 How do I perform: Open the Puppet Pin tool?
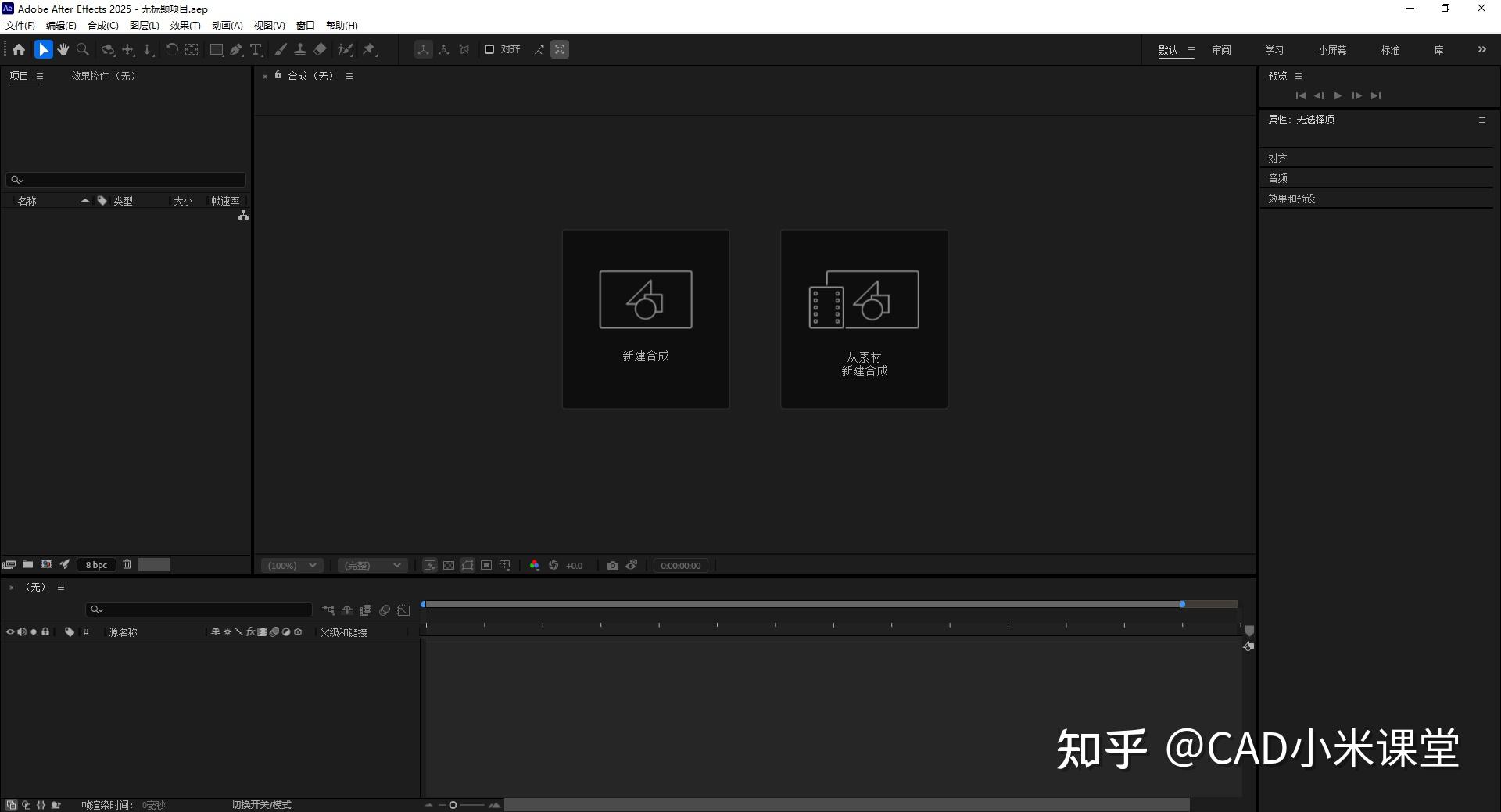point(368,48)
